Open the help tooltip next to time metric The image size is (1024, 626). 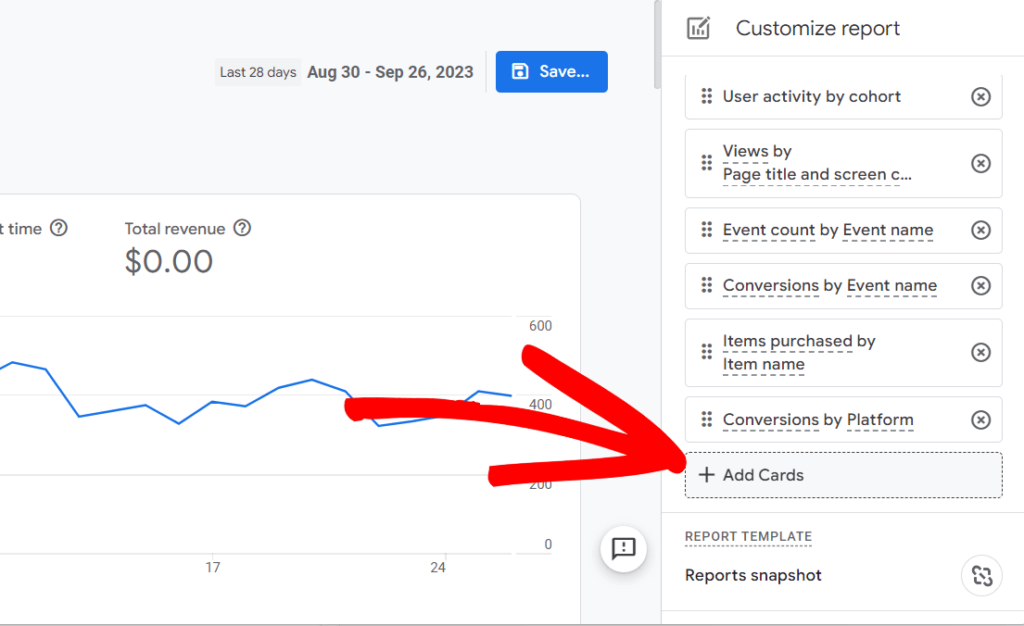pos(59,228)
